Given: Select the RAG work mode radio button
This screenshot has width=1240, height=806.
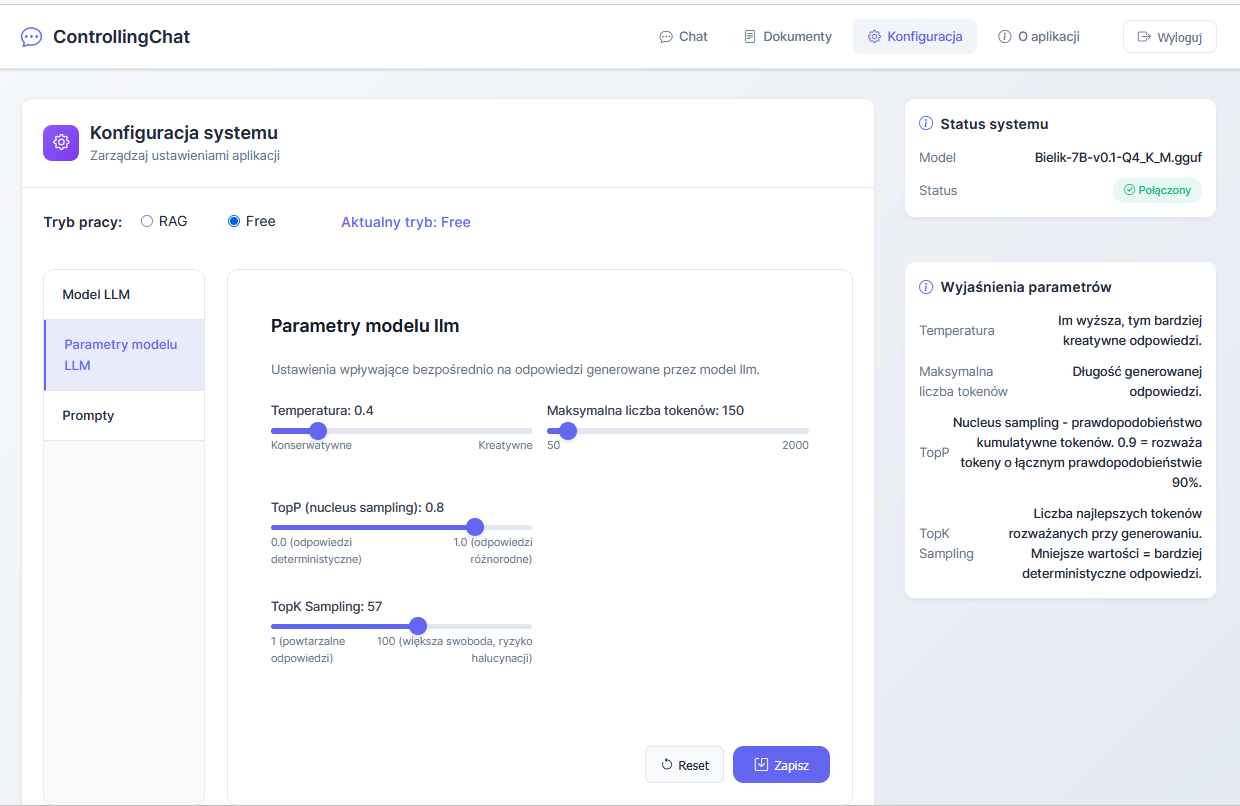Looking at the screenshot, I should click(147, 221).
